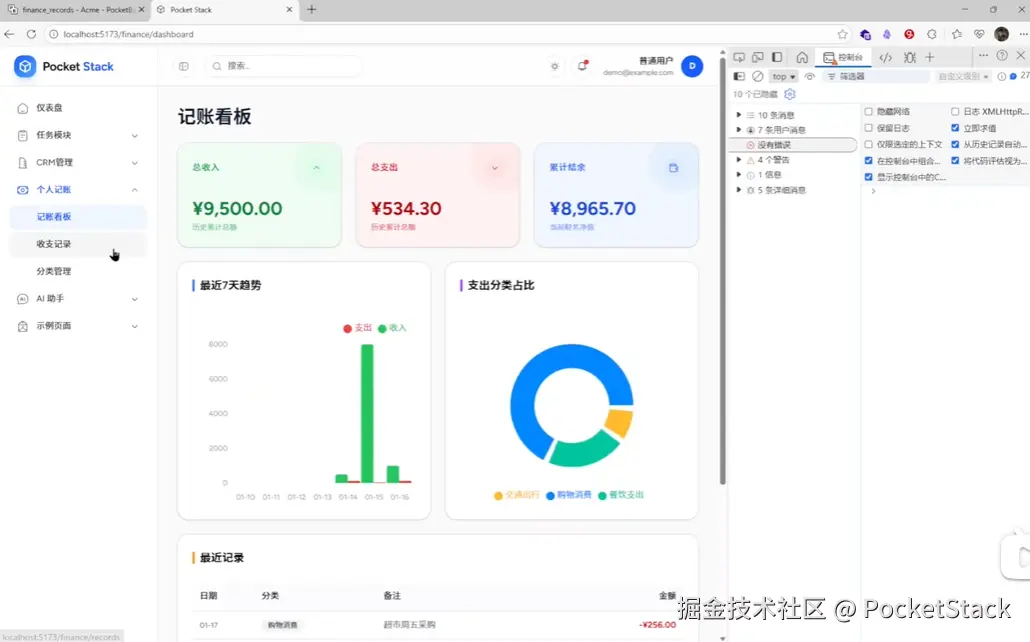Uncheck 将代码评估视为... checkbox
1030x642 pixels.
point(955,161)
